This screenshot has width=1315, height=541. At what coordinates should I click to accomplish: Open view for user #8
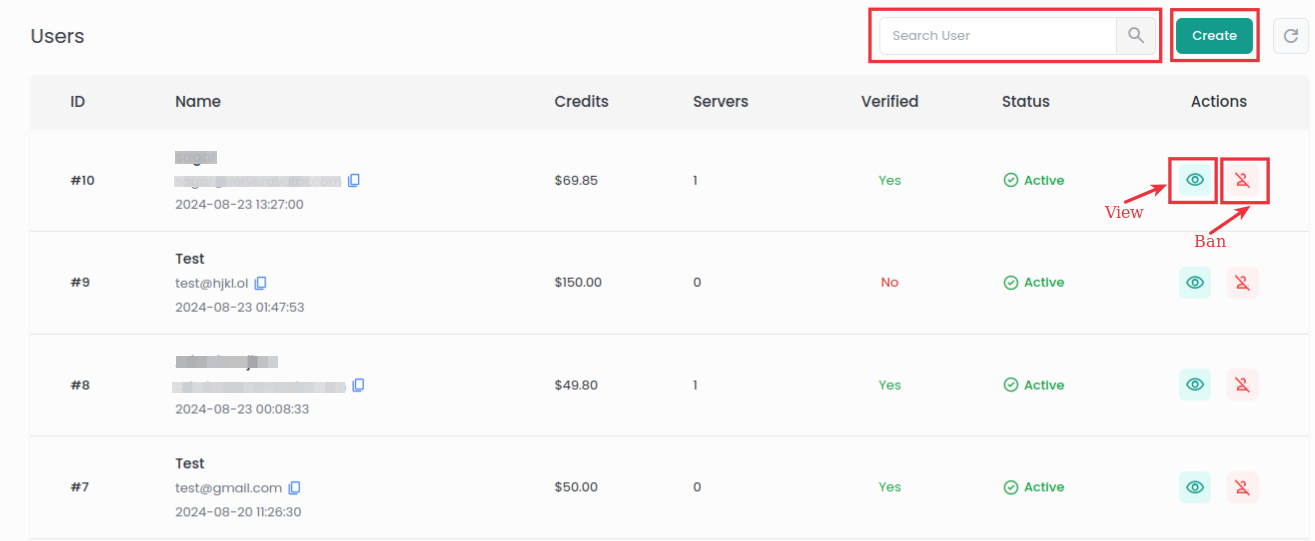1194,385
